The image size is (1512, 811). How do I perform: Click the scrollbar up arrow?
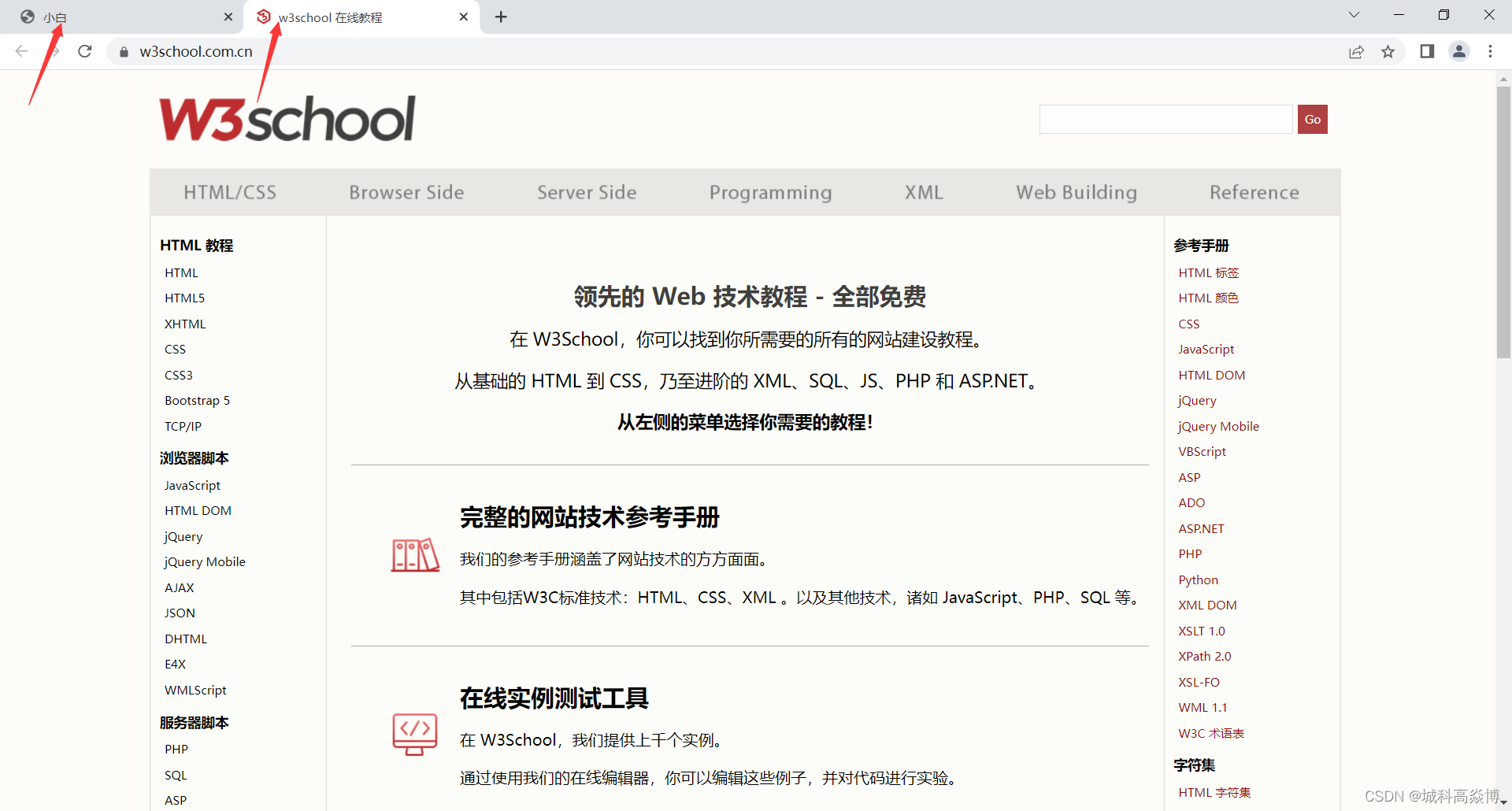point(1503,79)
